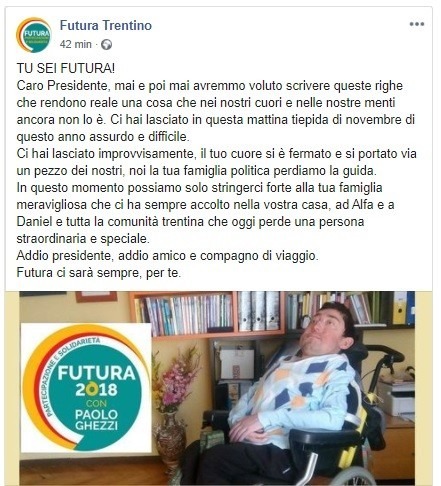Click the 2018 text in the logo
441x486 pixels.
(96, 389)
